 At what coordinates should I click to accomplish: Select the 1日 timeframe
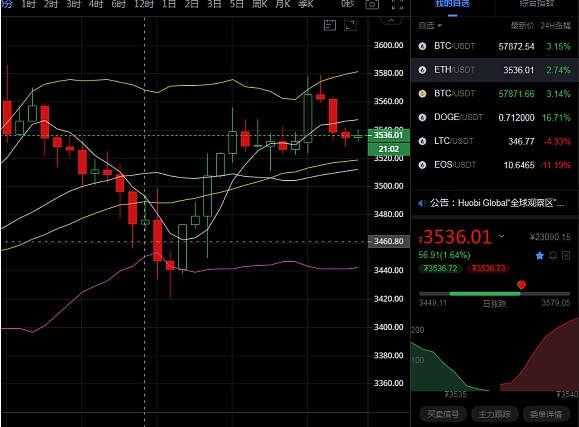click(169, 4)
